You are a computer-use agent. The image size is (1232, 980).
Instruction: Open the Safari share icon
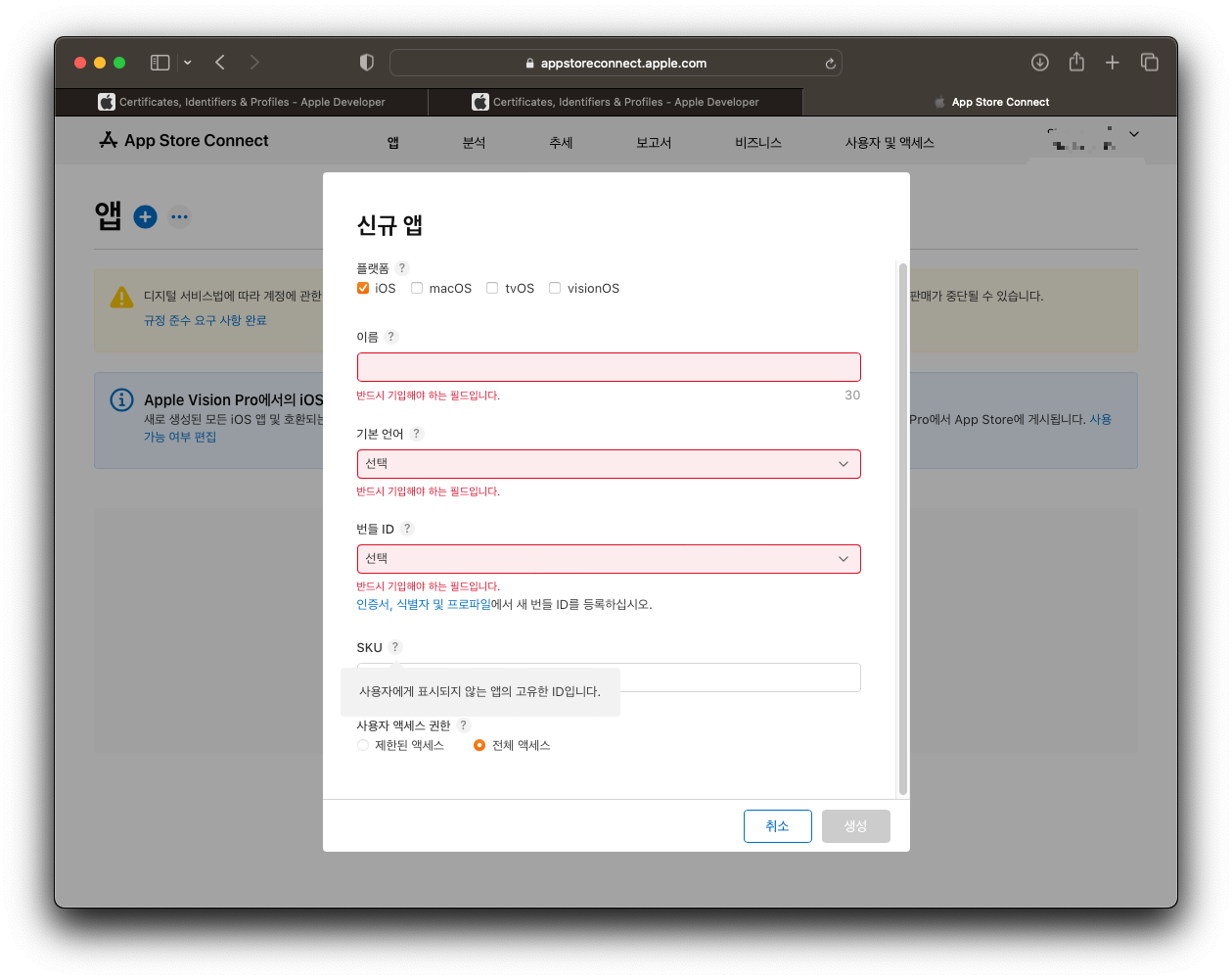point(1076,62)
